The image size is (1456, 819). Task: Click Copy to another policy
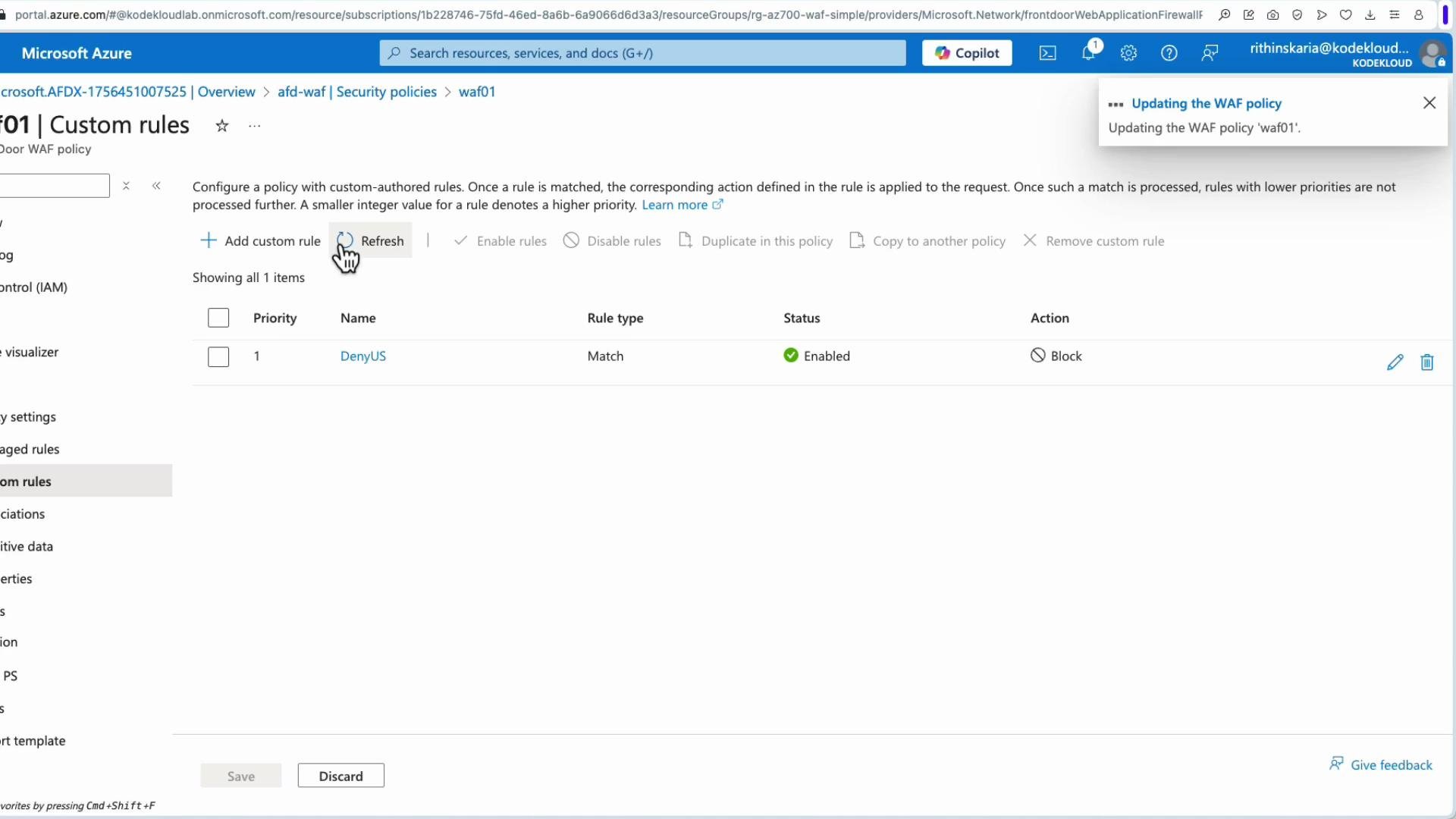point(927,241)
